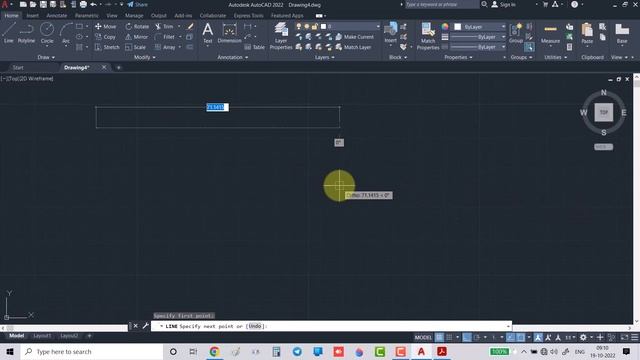Click Match Properties tool
Viewport: 640px width, 360px height.
(x=428, y=36)
